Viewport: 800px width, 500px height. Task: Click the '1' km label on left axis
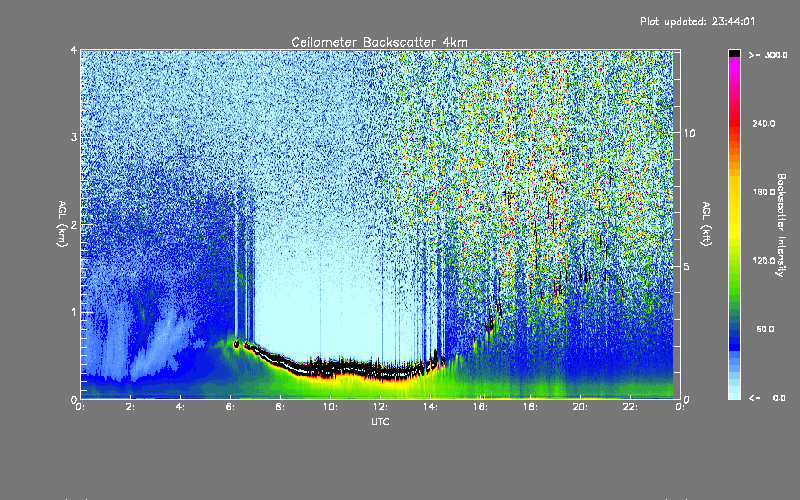pos(74,312)
